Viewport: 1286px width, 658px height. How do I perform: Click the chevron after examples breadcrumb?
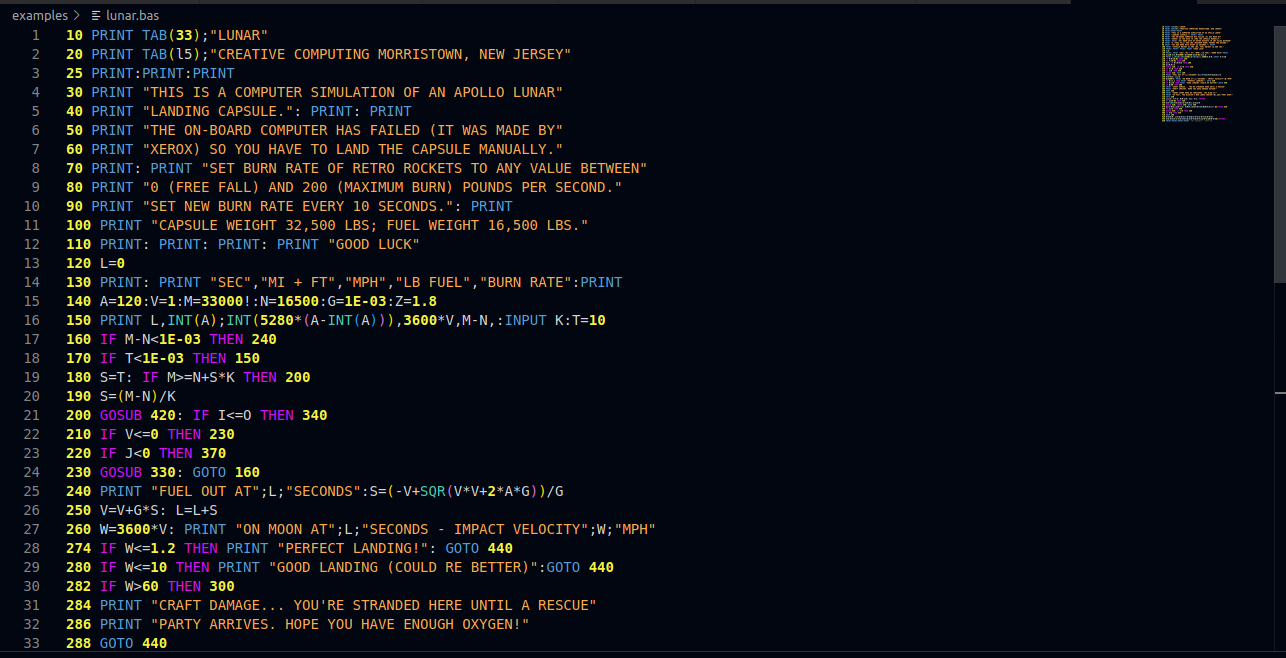pyautogui.click(x=77, y=16)
